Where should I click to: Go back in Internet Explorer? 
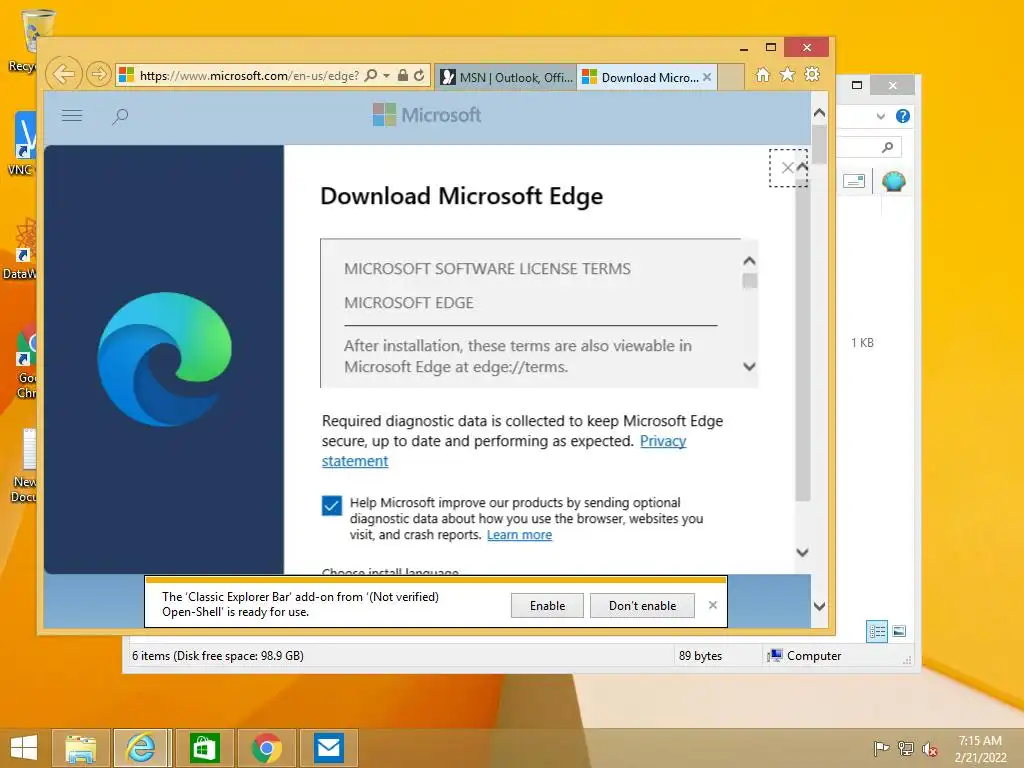pyautogui.click(x=64, y=74)
